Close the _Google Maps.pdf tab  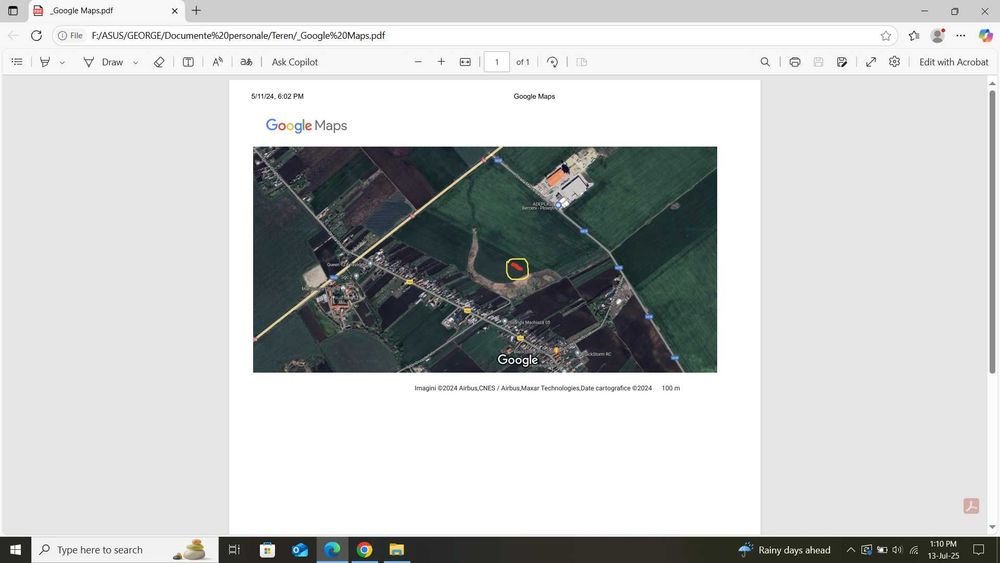pyautogui.click(x=175, y=11)
